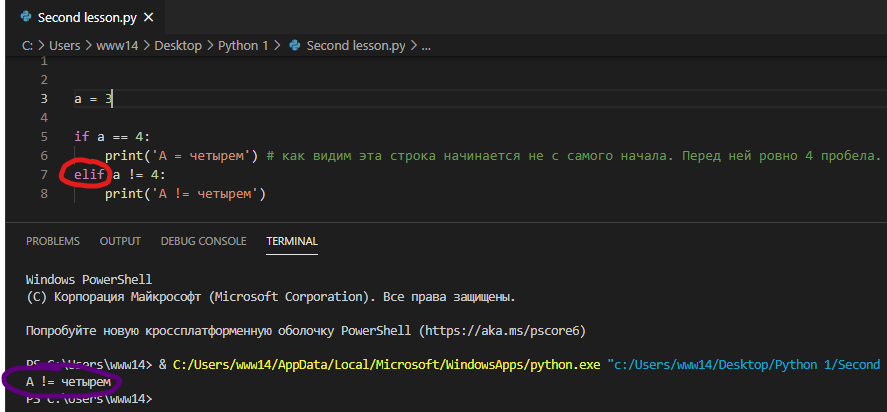This screenshot has width=887, height=412.
Task: Switch to the DEBUG CONSOLE tab
Action: point(204,241)
